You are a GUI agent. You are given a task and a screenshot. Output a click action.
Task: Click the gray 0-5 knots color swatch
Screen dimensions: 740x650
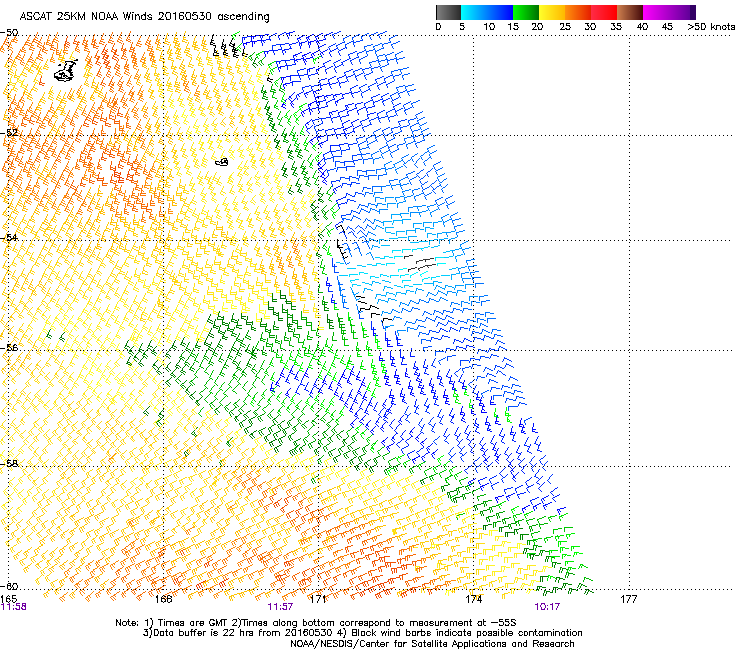pyautogui.click(x=448, y=12)
